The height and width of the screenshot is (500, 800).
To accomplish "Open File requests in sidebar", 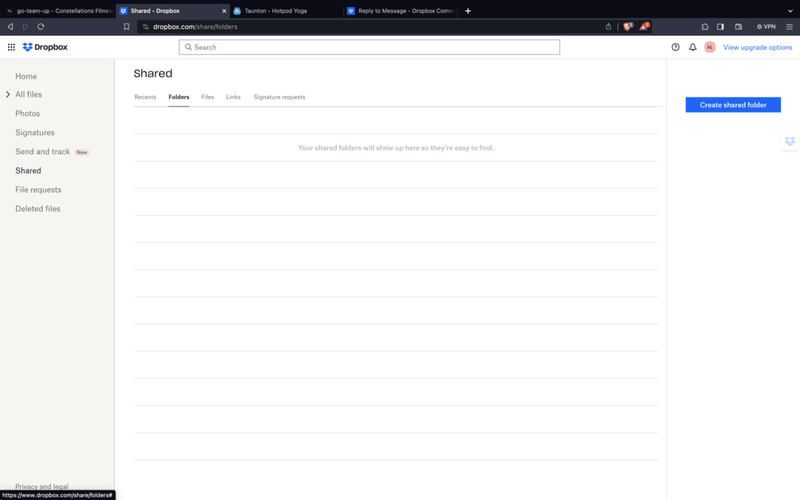I will tap(38, 189).
